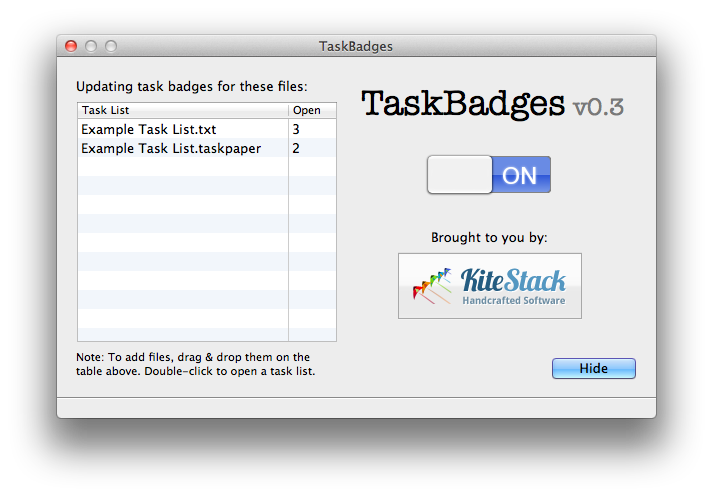This screenshot has width=713, height=497.
Task: Open the KiteStack Handcrafted Software logo link
Action: [x=490, y=286]
